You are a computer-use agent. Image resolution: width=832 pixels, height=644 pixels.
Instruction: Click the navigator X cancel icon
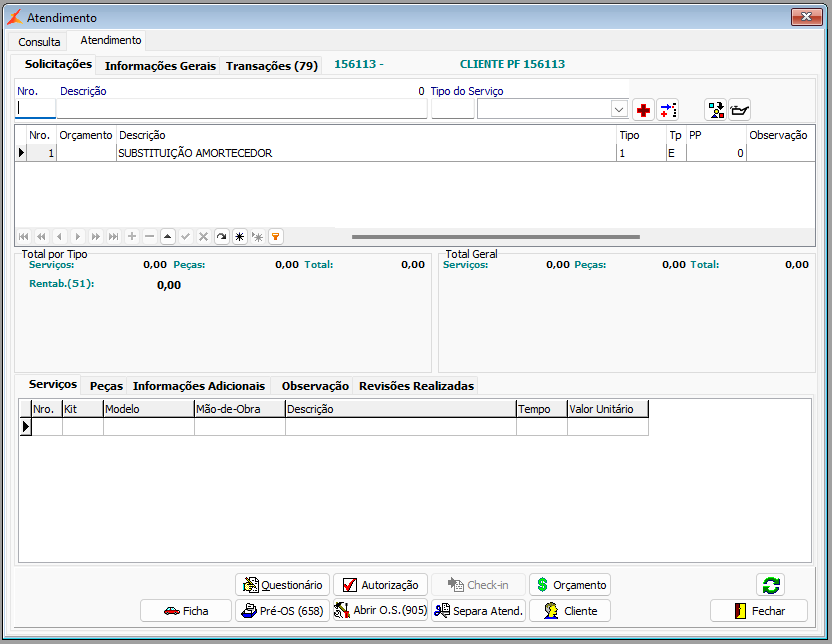[203, 237]
